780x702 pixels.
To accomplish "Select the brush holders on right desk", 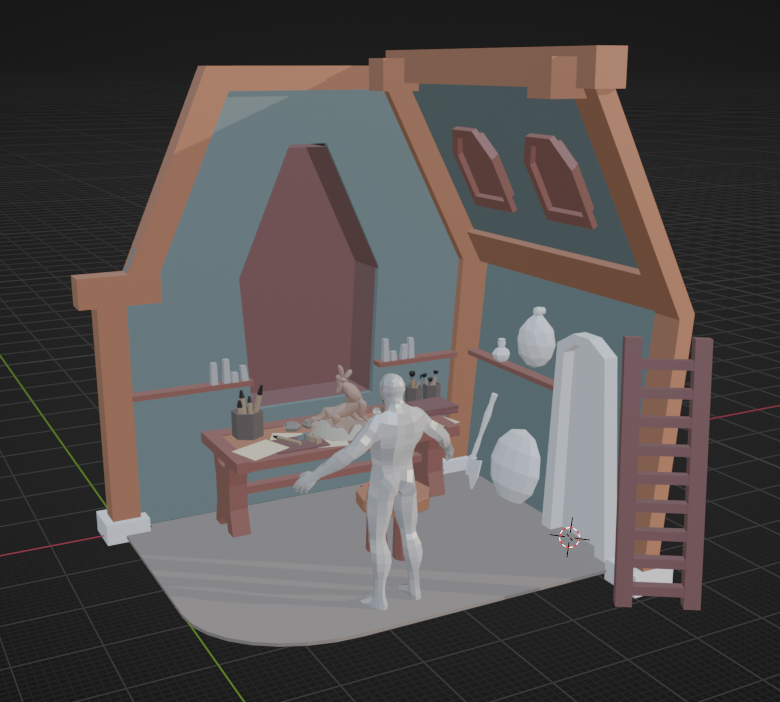I will click(x=422, y=386).
